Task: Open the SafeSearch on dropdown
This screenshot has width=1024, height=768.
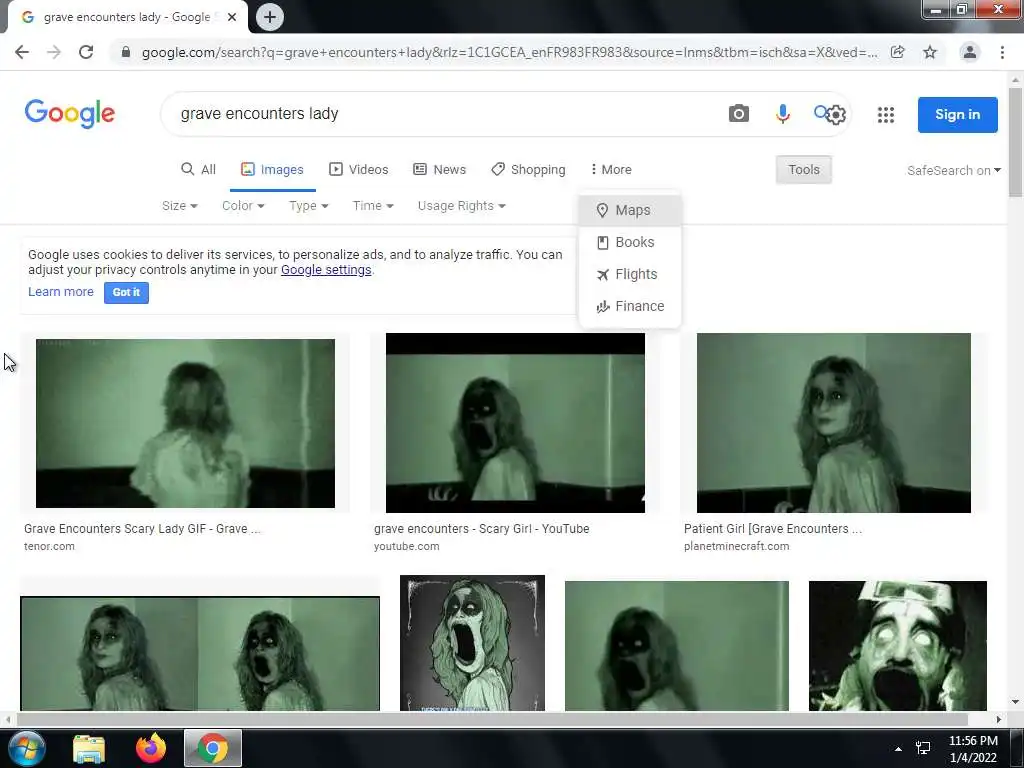Action: (953, 170)
